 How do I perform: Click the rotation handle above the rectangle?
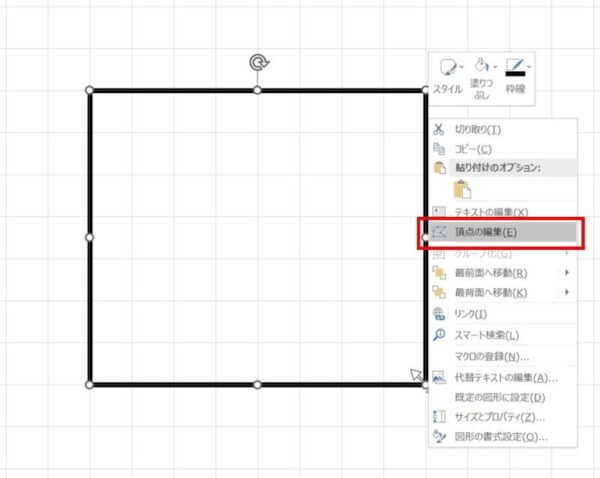coord(258,63)
